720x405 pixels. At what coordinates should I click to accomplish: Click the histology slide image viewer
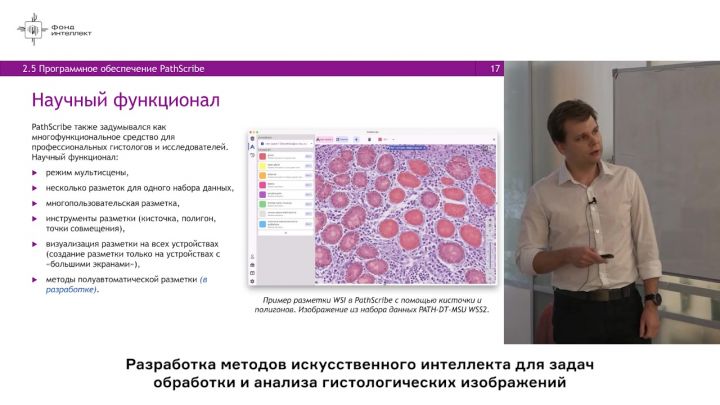(405, 215)
